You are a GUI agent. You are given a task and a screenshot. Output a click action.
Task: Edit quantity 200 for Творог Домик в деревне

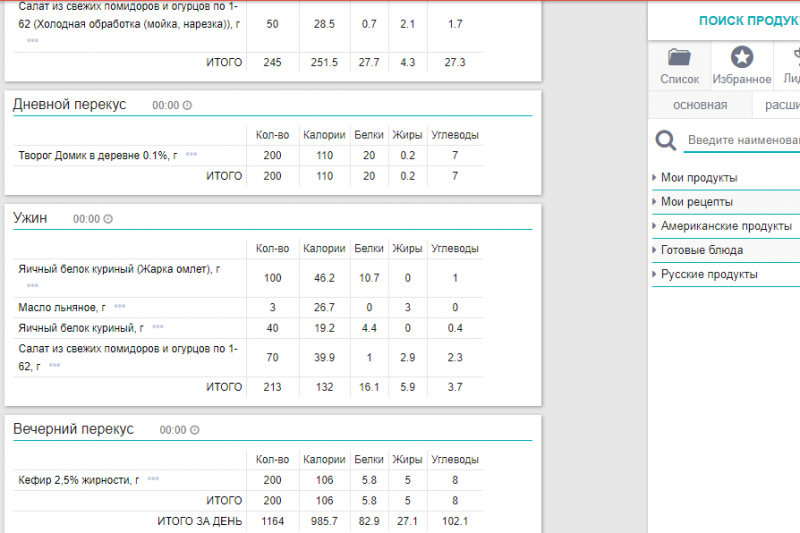[x=271, y=156]
